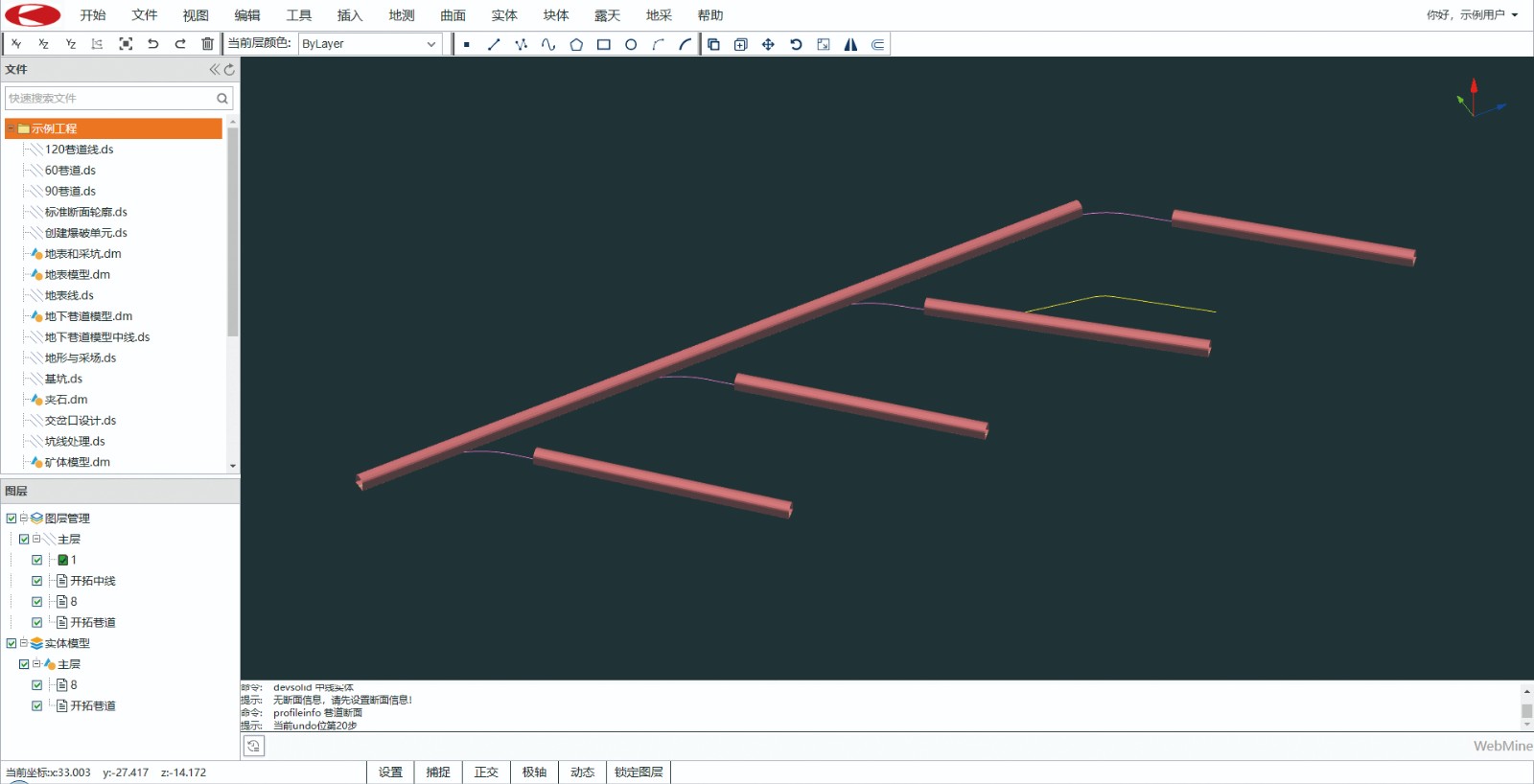Collapse the 实体模型 tree node
Screen dimensions: 1534x784
23,643
